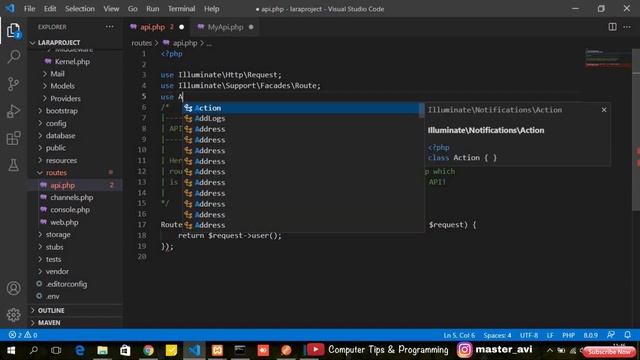This screenshot has height=360, width=640.
Task: Expand the Providers folder
Action: pyautogui.click(x=65, y=98)
